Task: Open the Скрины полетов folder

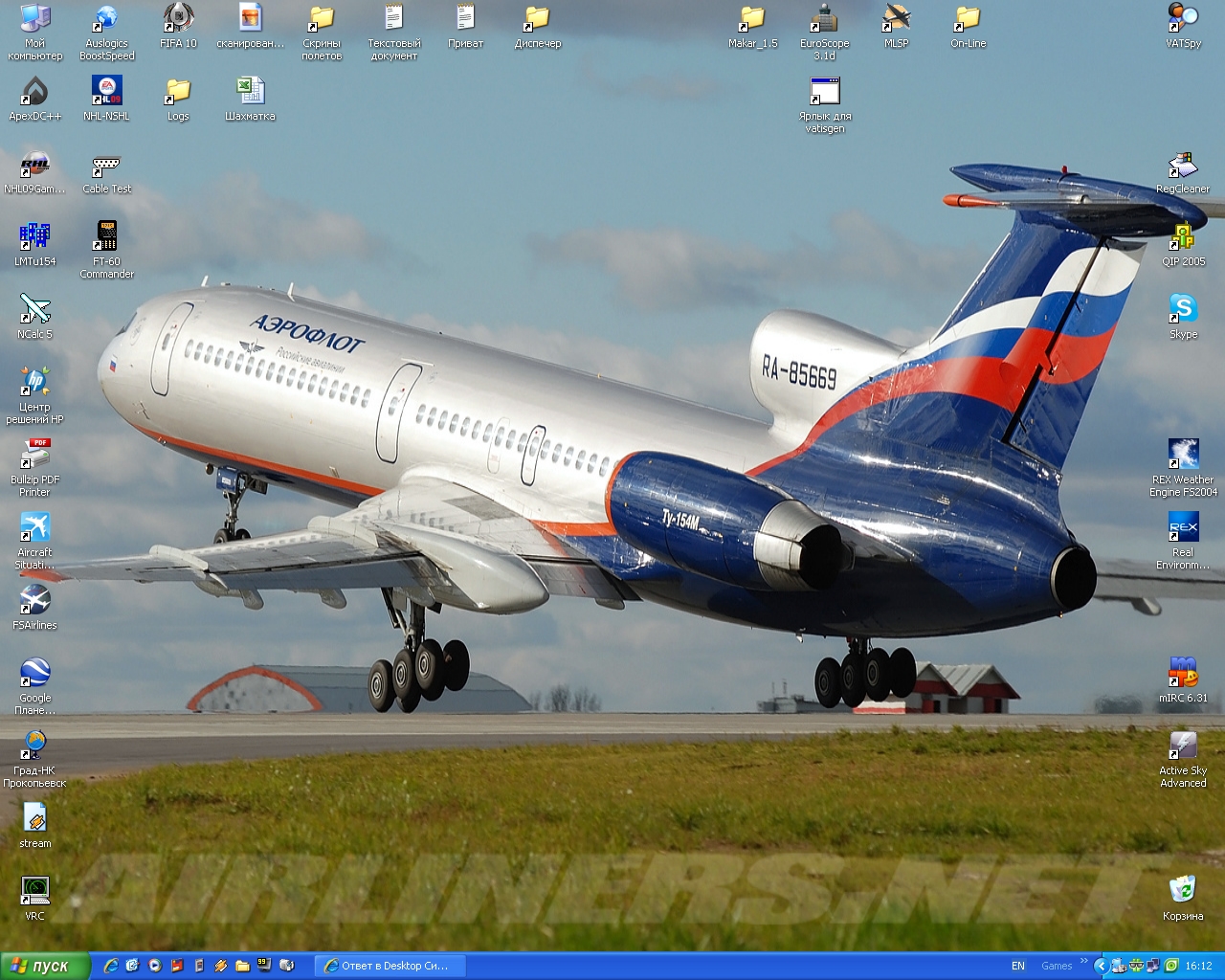Action: point(322,33)
